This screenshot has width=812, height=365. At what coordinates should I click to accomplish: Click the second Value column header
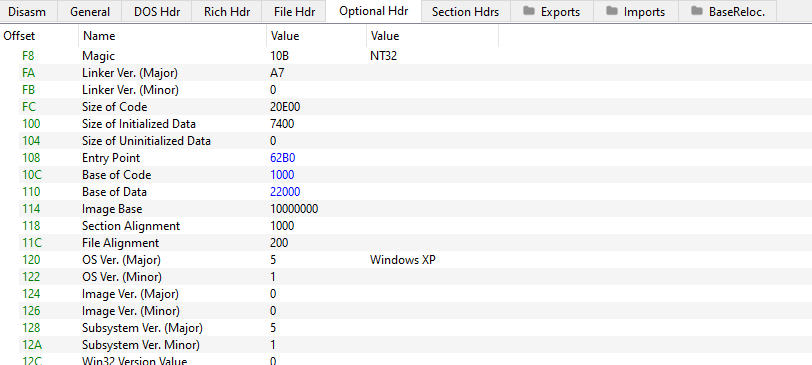(432, 36)
